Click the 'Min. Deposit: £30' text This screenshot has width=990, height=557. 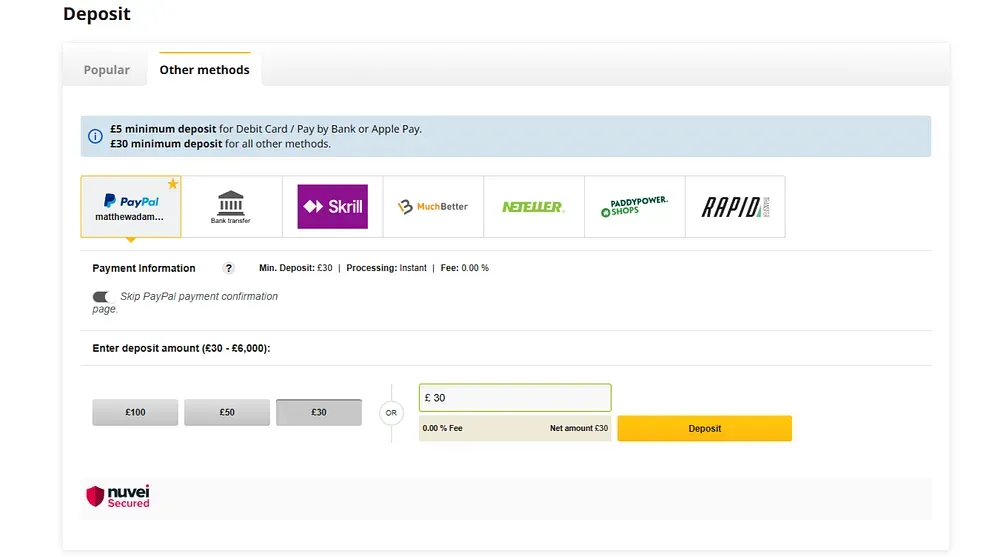click(295, 268)
